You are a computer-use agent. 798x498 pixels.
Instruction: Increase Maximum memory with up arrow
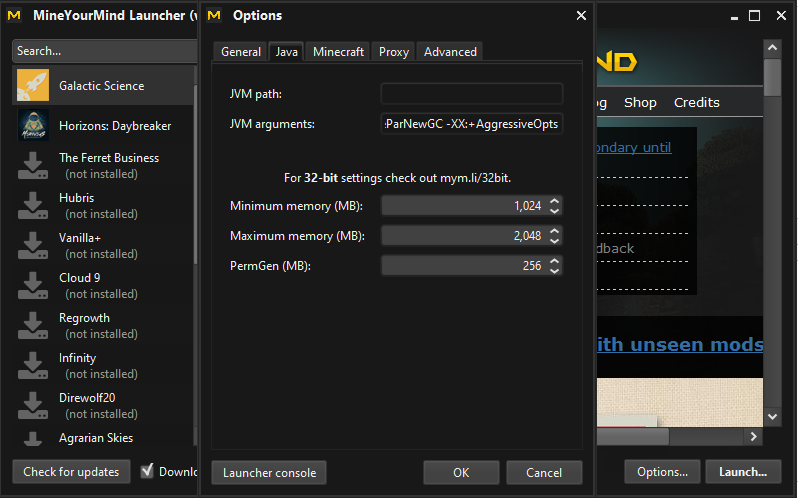tap(554, 231)
